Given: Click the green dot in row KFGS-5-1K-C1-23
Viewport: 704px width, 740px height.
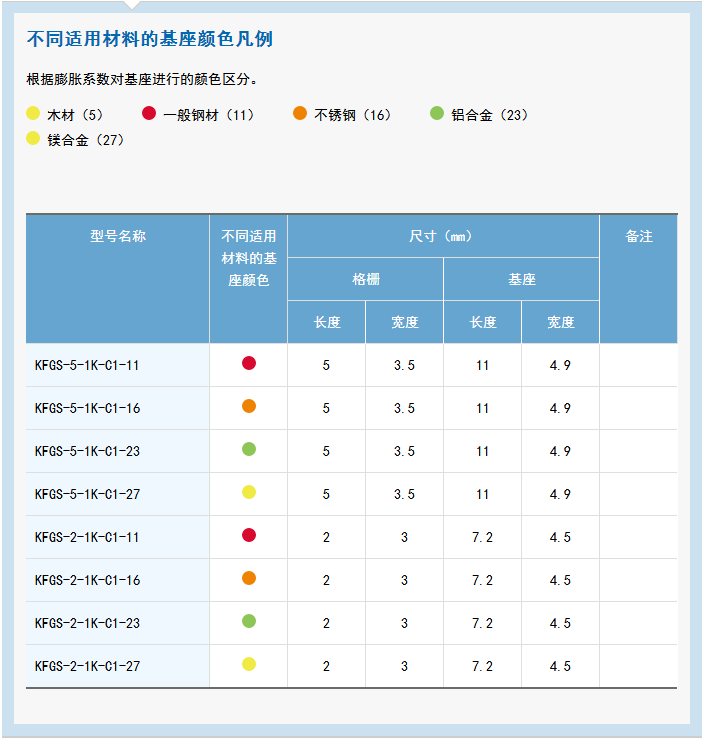Looking at the screenshot, I should point(249,449).
